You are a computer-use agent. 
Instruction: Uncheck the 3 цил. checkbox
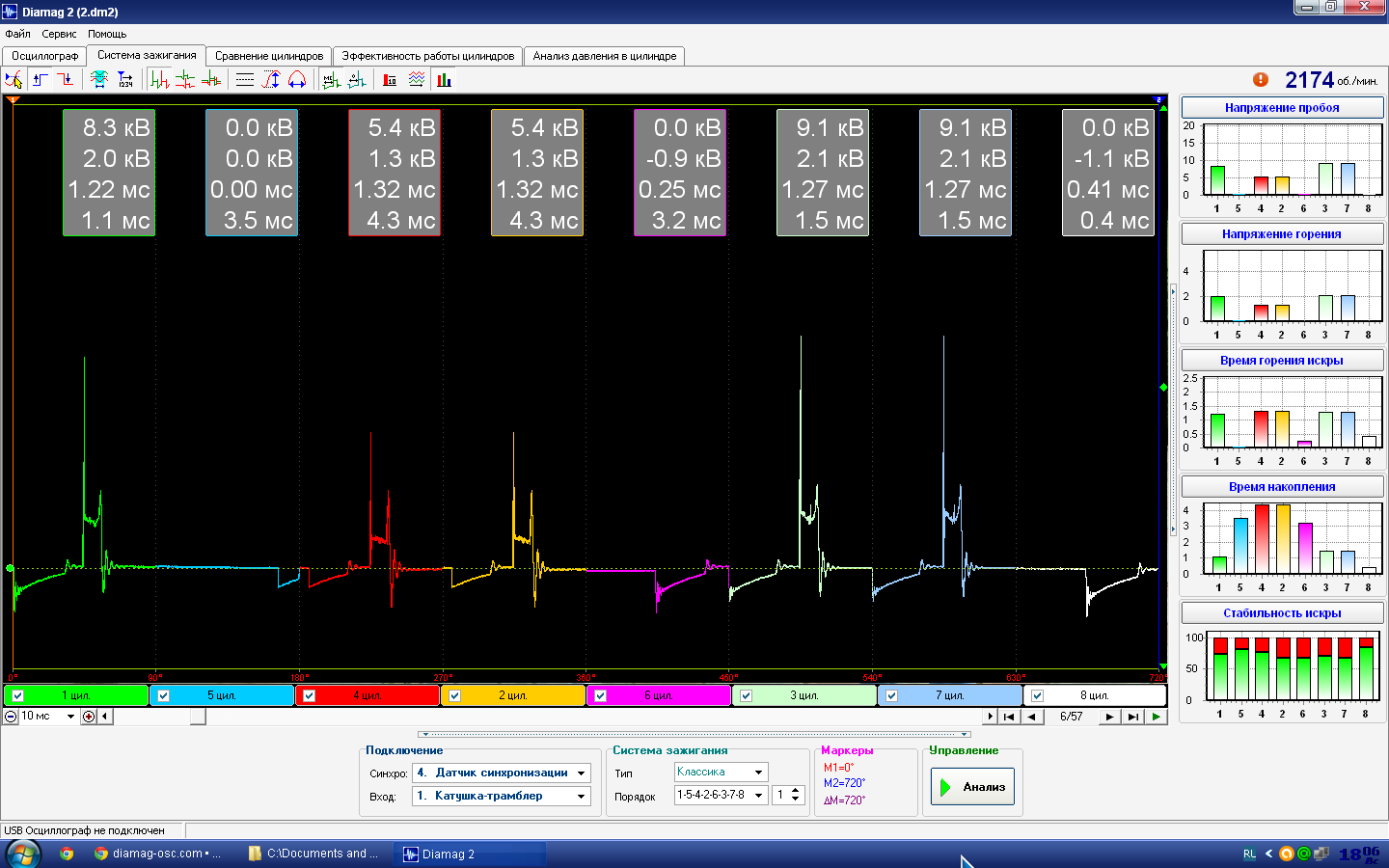[x=746, y=695]
